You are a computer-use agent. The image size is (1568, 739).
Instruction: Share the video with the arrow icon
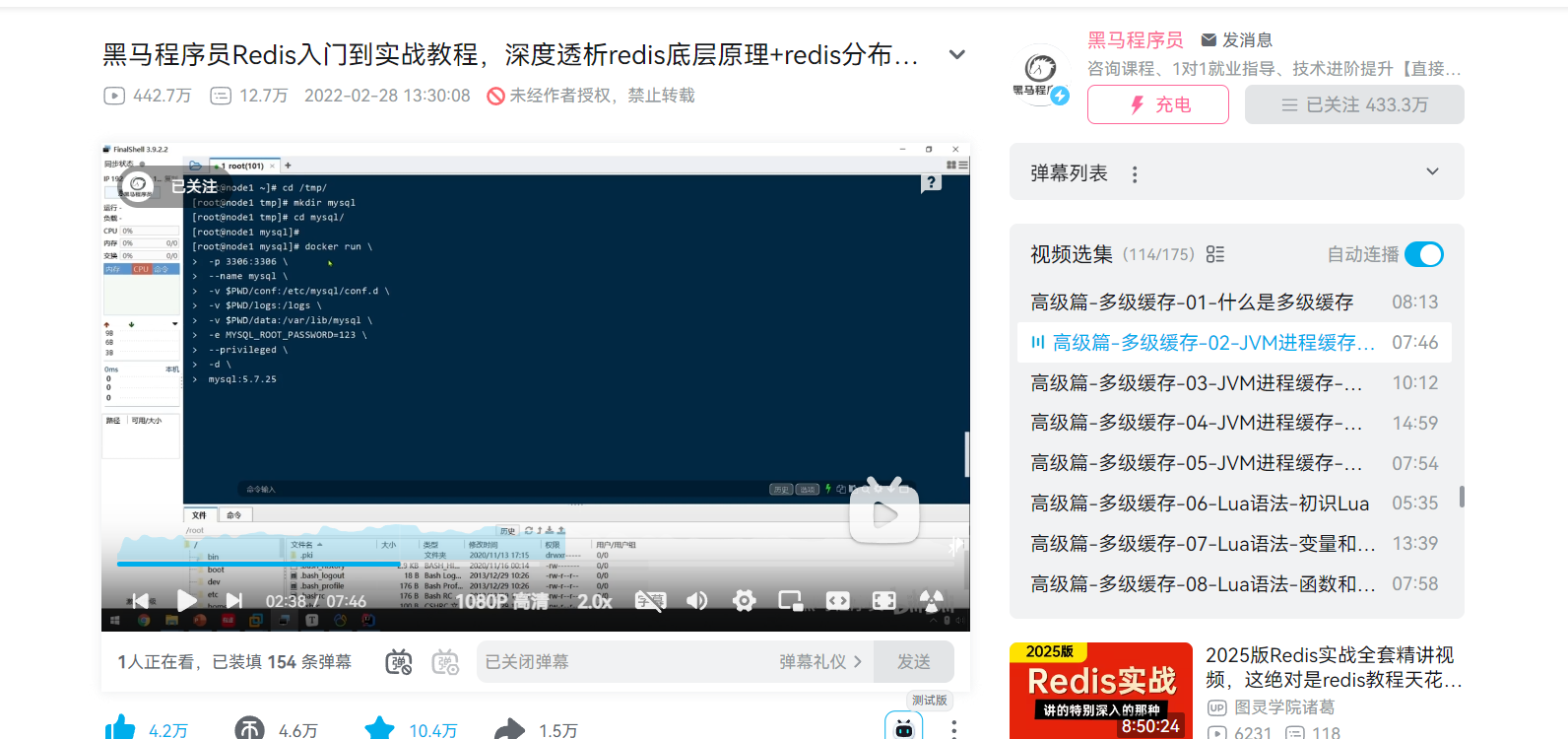[509, 729]
